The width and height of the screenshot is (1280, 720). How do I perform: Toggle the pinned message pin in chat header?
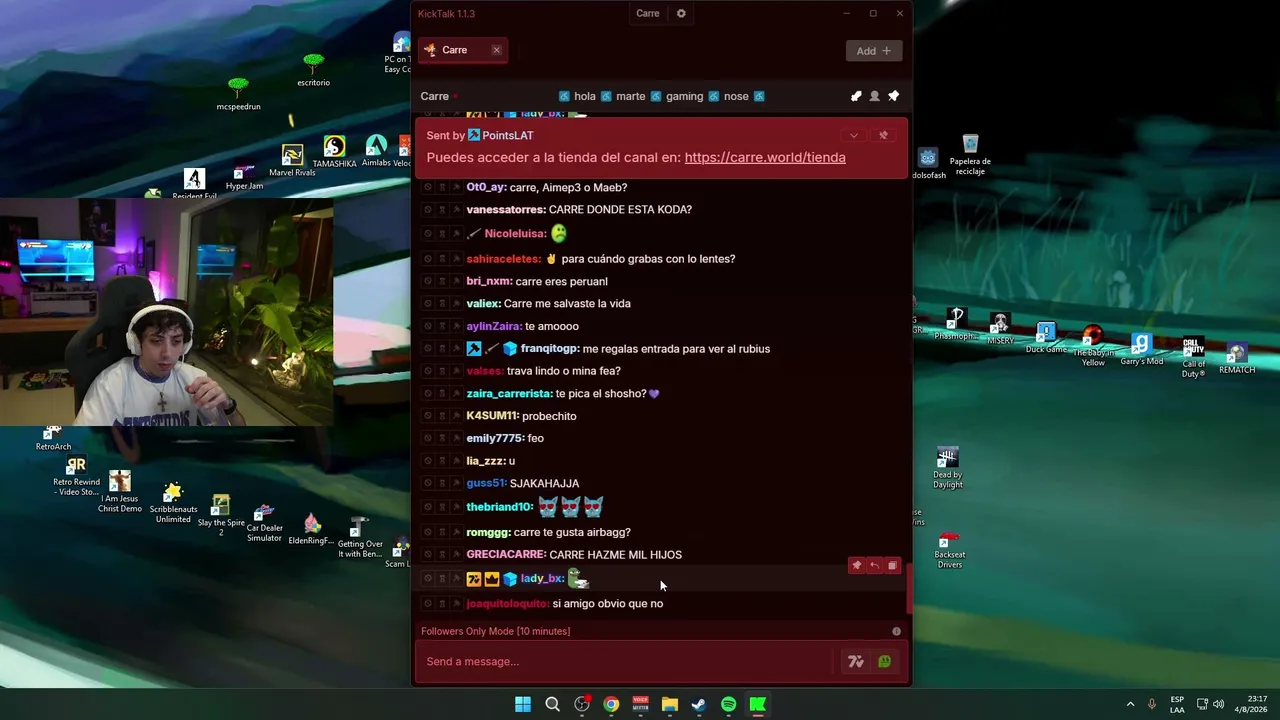point(893,96)
